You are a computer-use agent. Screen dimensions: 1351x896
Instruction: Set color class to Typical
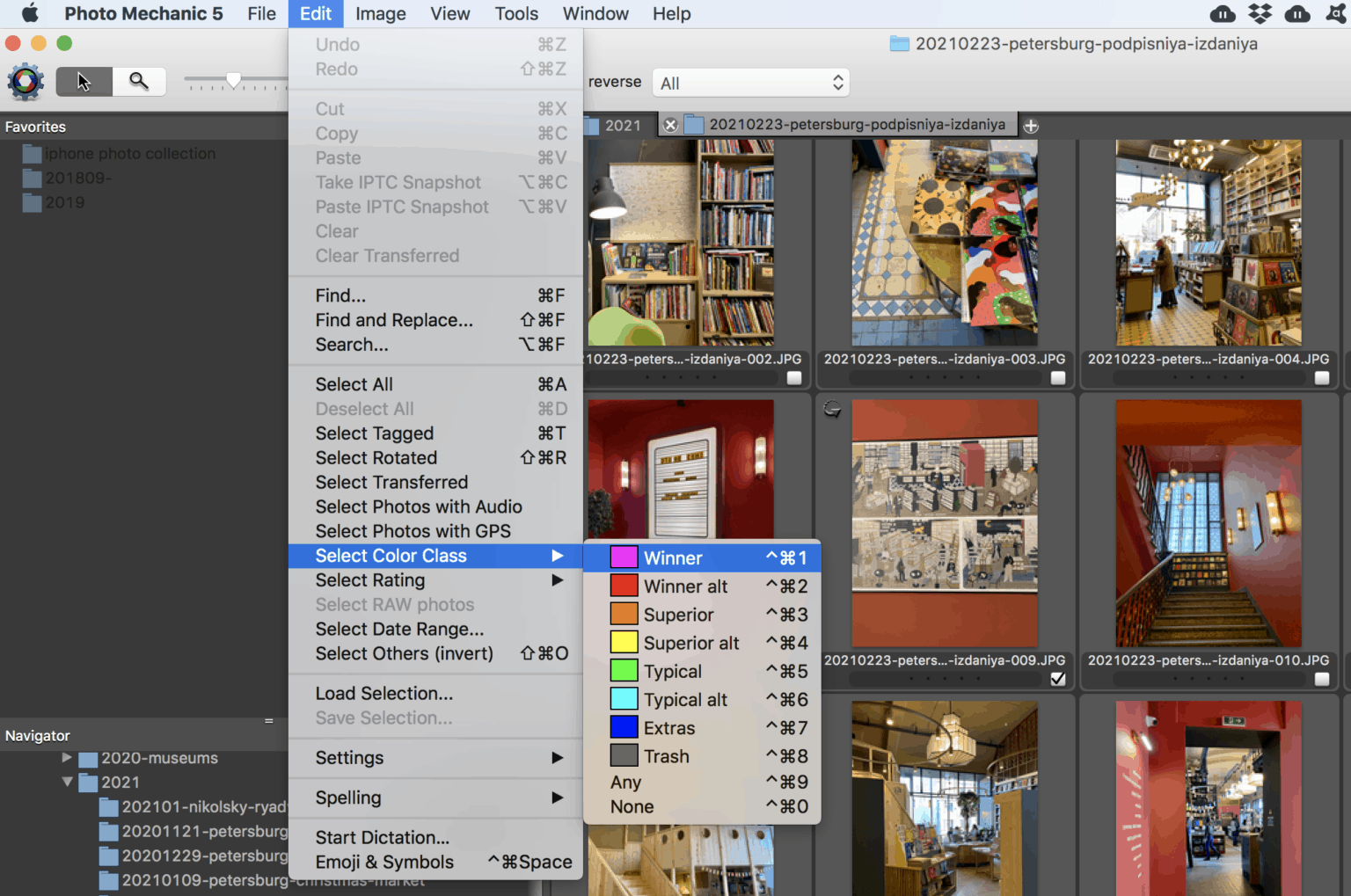pos(672,671)
